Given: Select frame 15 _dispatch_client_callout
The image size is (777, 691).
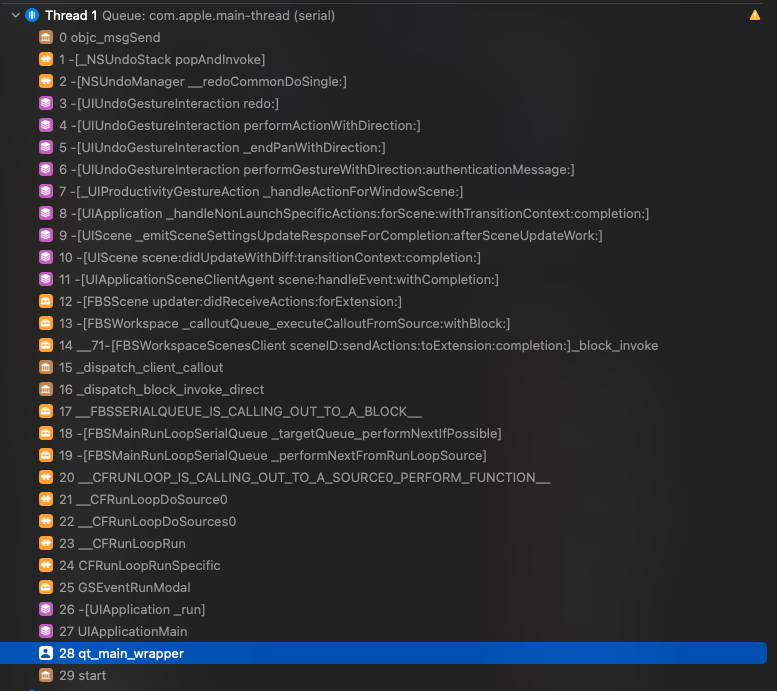Looking at the screenshot, I should [141, 367].
